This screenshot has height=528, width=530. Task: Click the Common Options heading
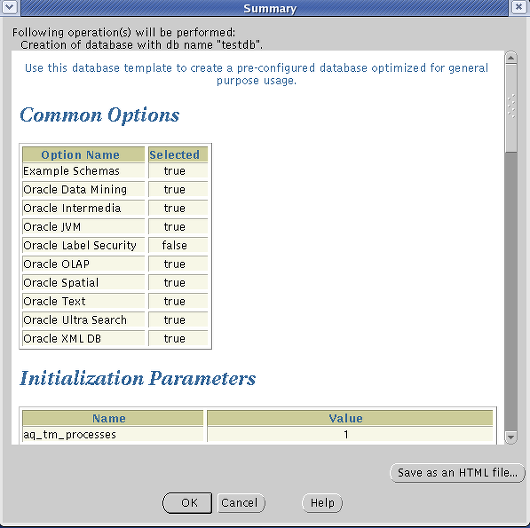click(x=99, y=115)
